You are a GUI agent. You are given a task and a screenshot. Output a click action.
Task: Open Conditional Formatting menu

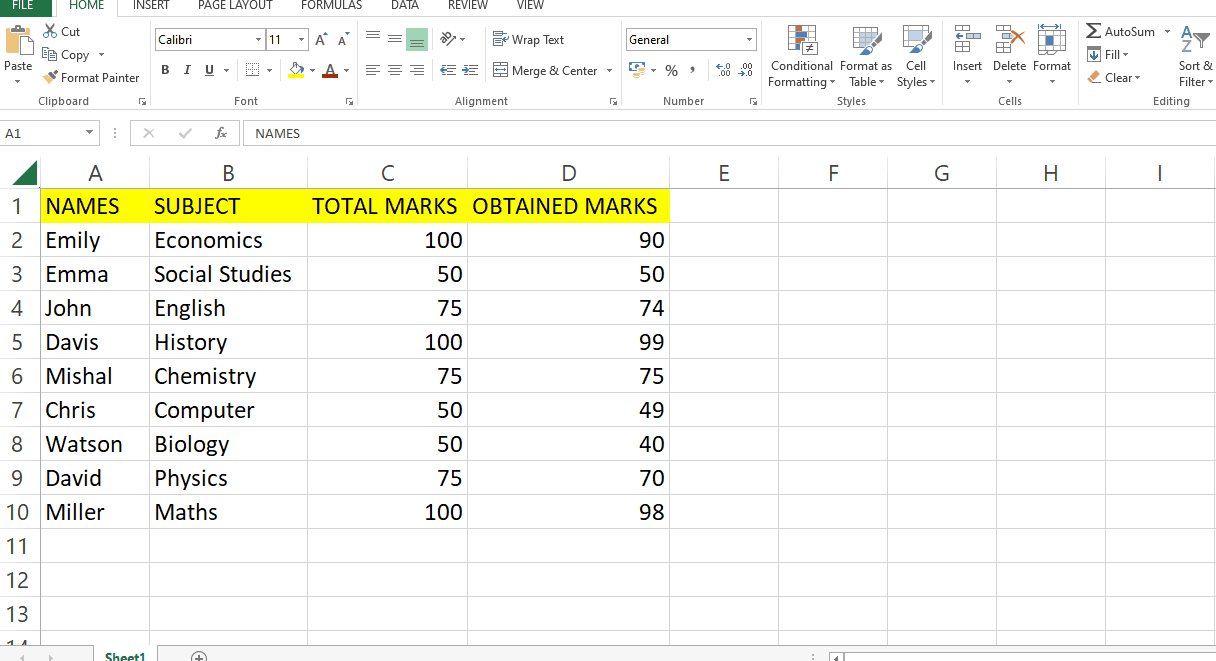coord(802,57)
